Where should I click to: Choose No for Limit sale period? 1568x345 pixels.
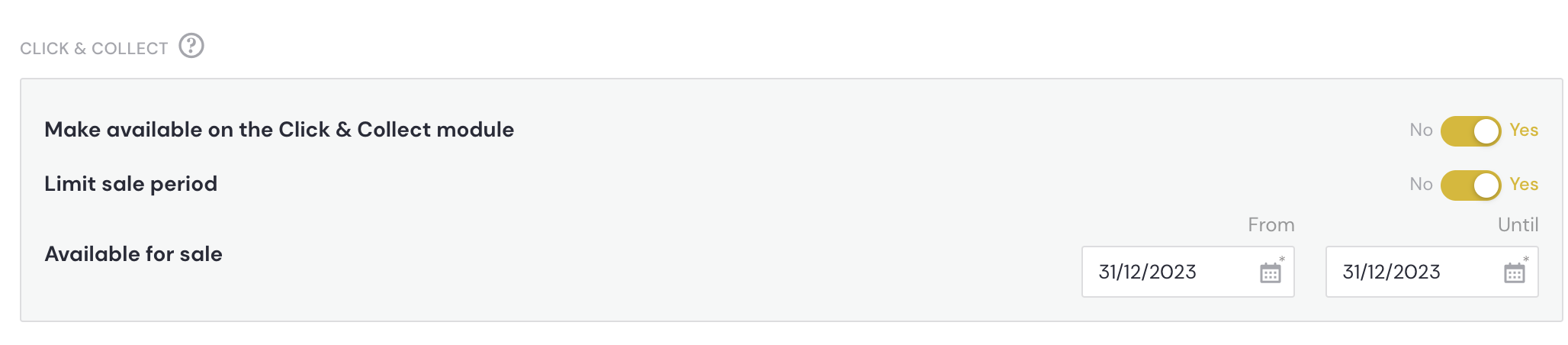(1421, 185)
